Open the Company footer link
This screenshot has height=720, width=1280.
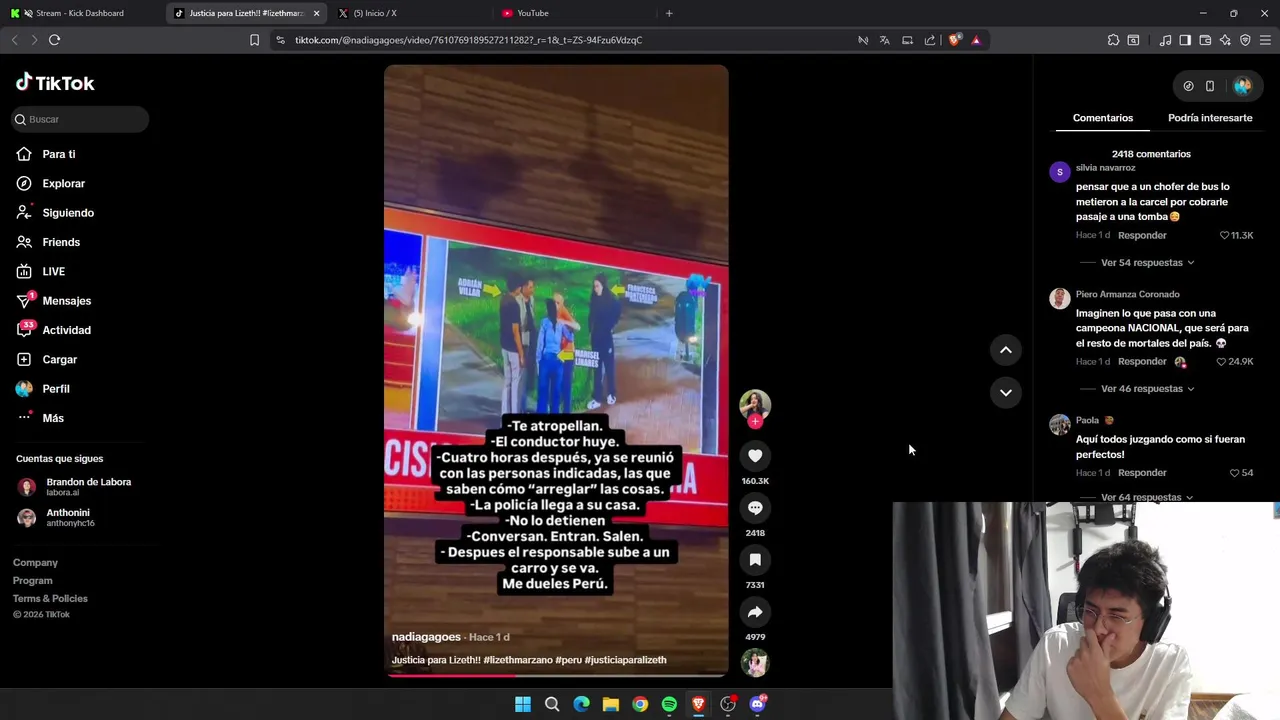pyautogui.click(x=35, y=563)
